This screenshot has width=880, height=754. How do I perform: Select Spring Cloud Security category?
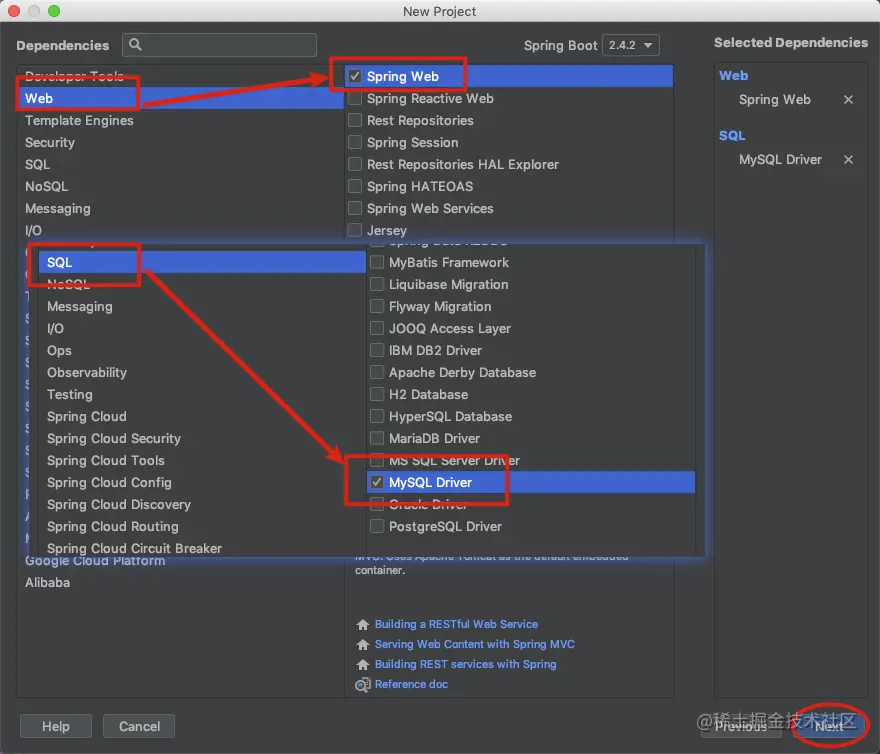(114, 438)
